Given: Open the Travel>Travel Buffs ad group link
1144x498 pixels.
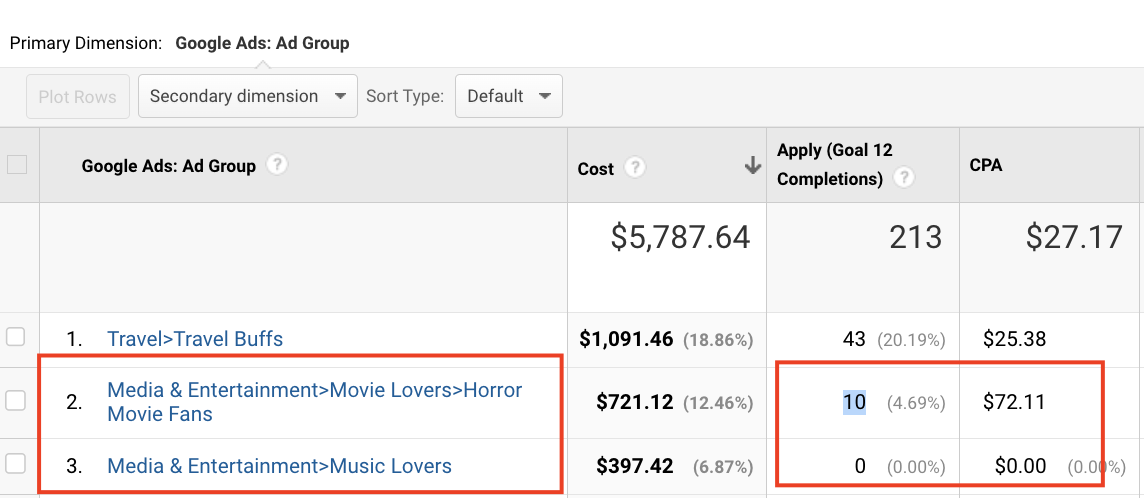Looking at the screenshot, I should click(195, 339).
